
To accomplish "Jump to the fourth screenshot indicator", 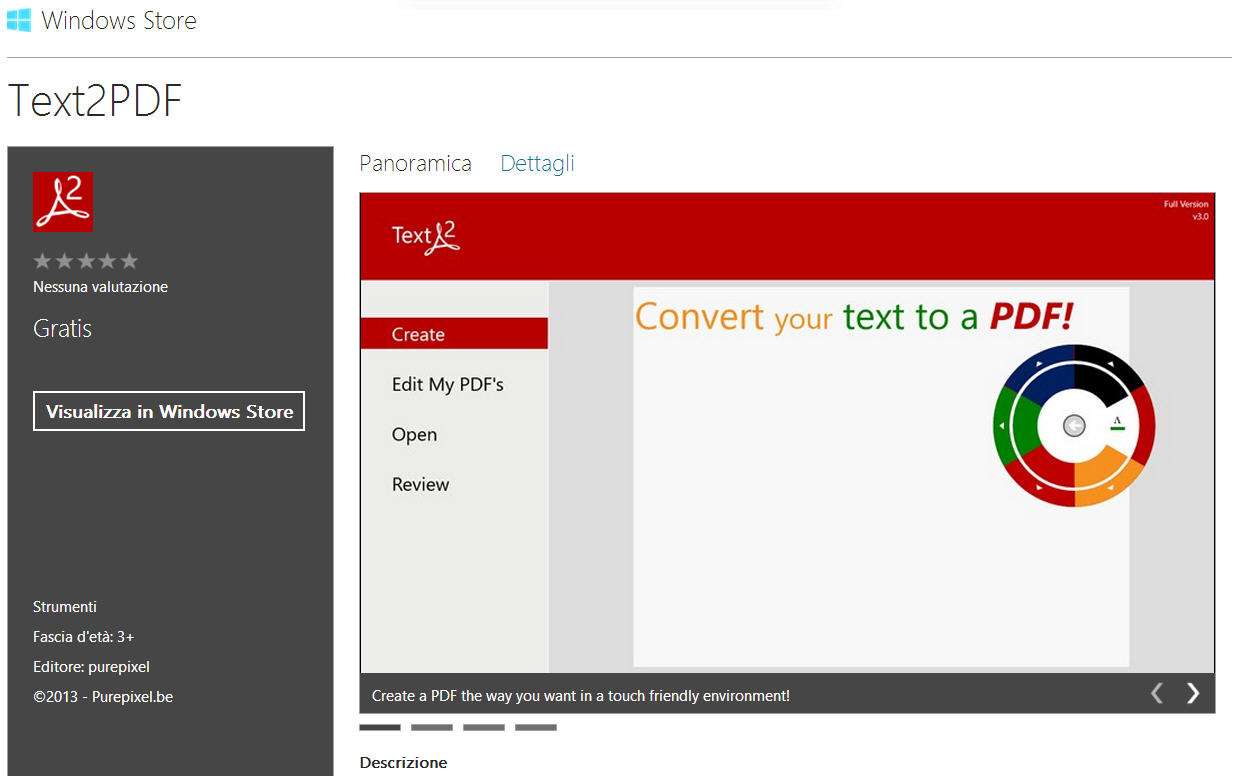I will [536, 728].
